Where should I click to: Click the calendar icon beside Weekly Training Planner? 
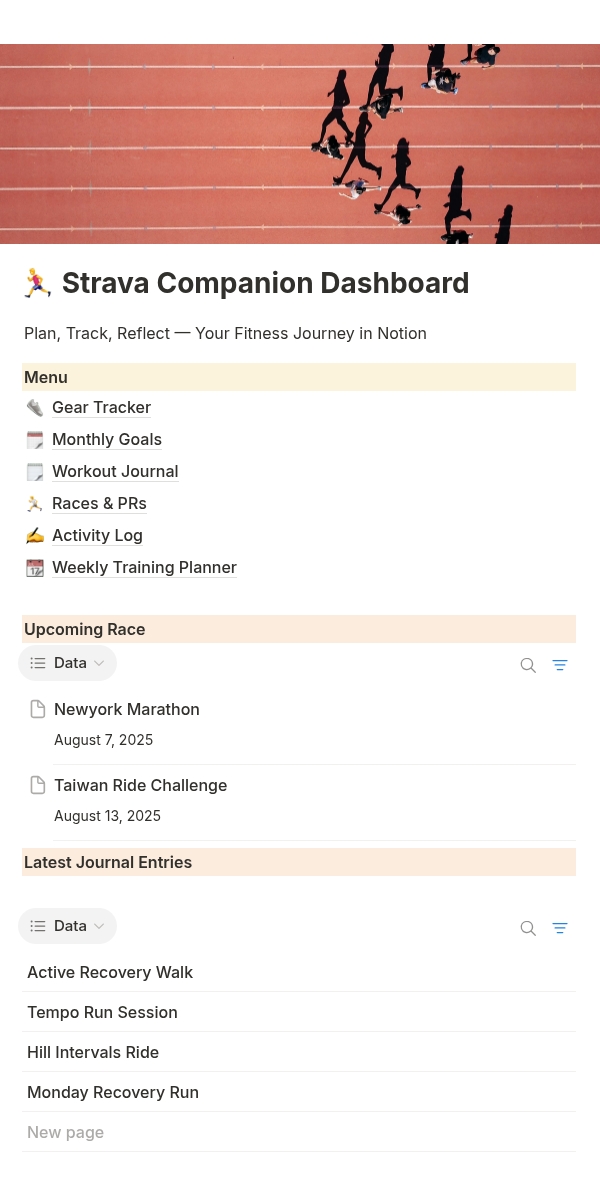point(35,567)
